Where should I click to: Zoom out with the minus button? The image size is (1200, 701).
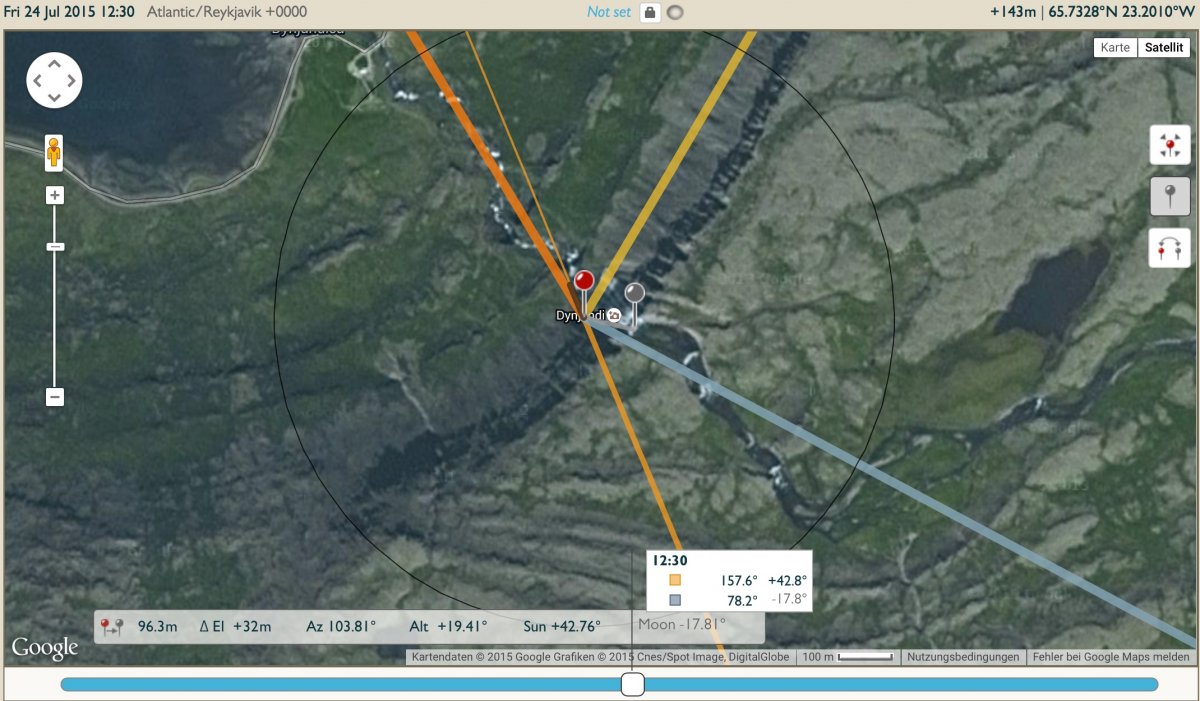[55, 397]
